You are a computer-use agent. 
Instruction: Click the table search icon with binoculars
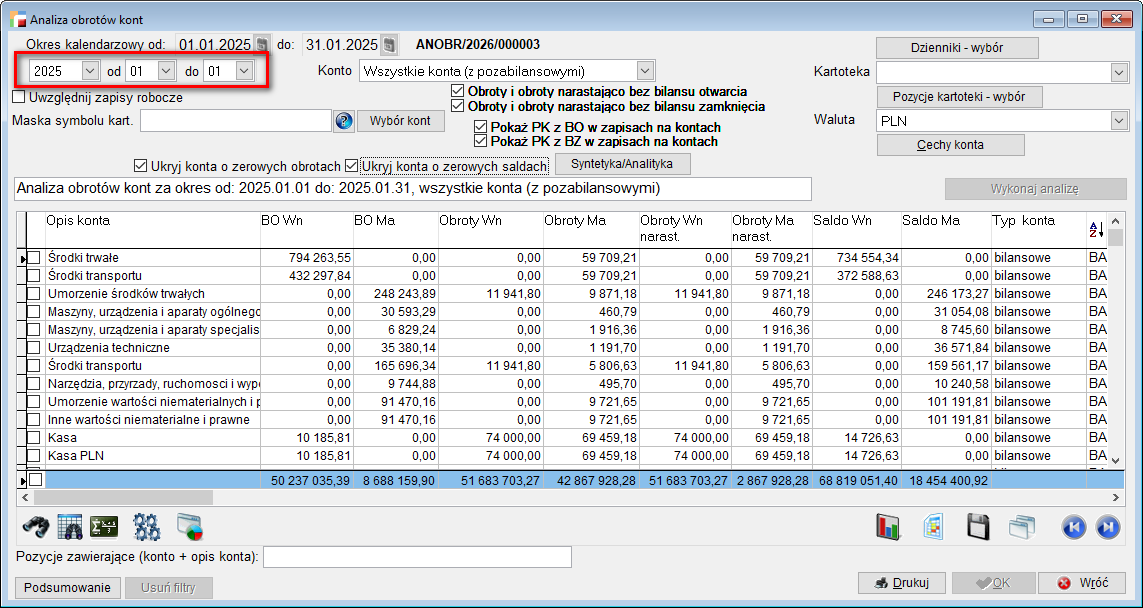[x=69, y=526]
